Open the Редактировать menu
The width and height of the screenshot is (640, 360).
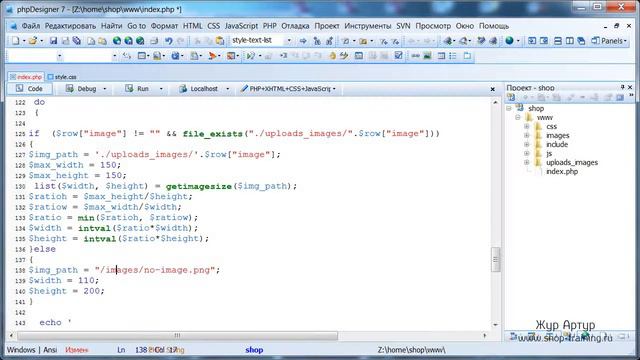[x=70, y=26]
